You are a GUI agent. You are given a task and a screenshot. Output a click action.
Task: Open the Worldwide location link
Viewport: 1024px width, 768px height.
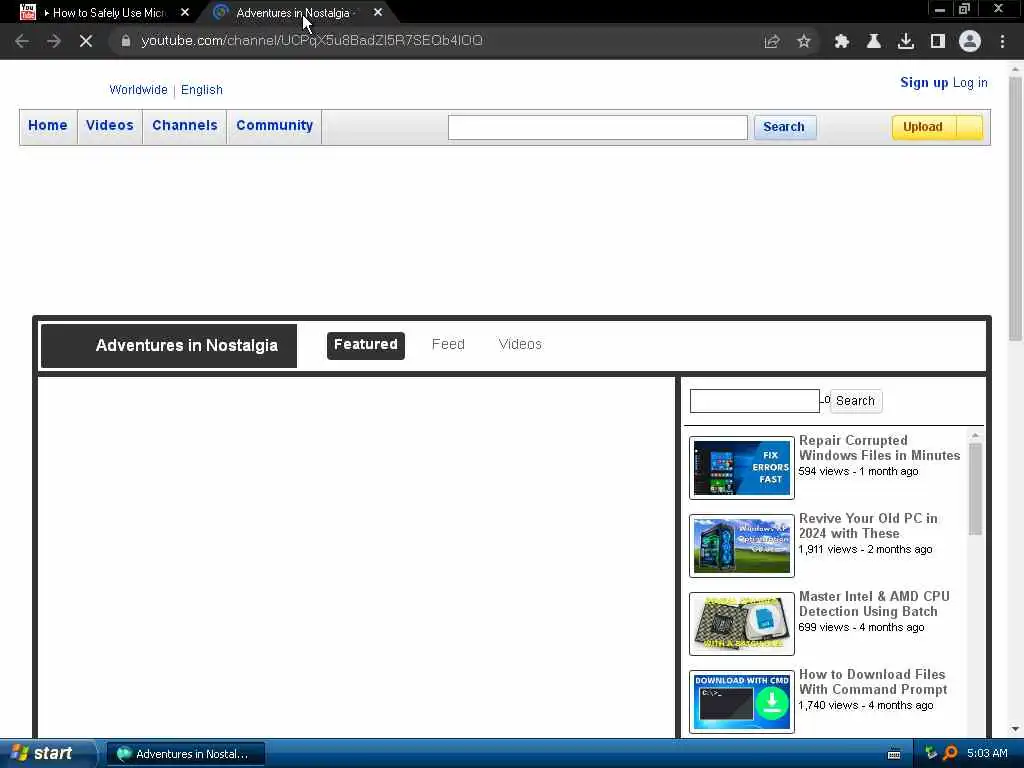[138, 89]
